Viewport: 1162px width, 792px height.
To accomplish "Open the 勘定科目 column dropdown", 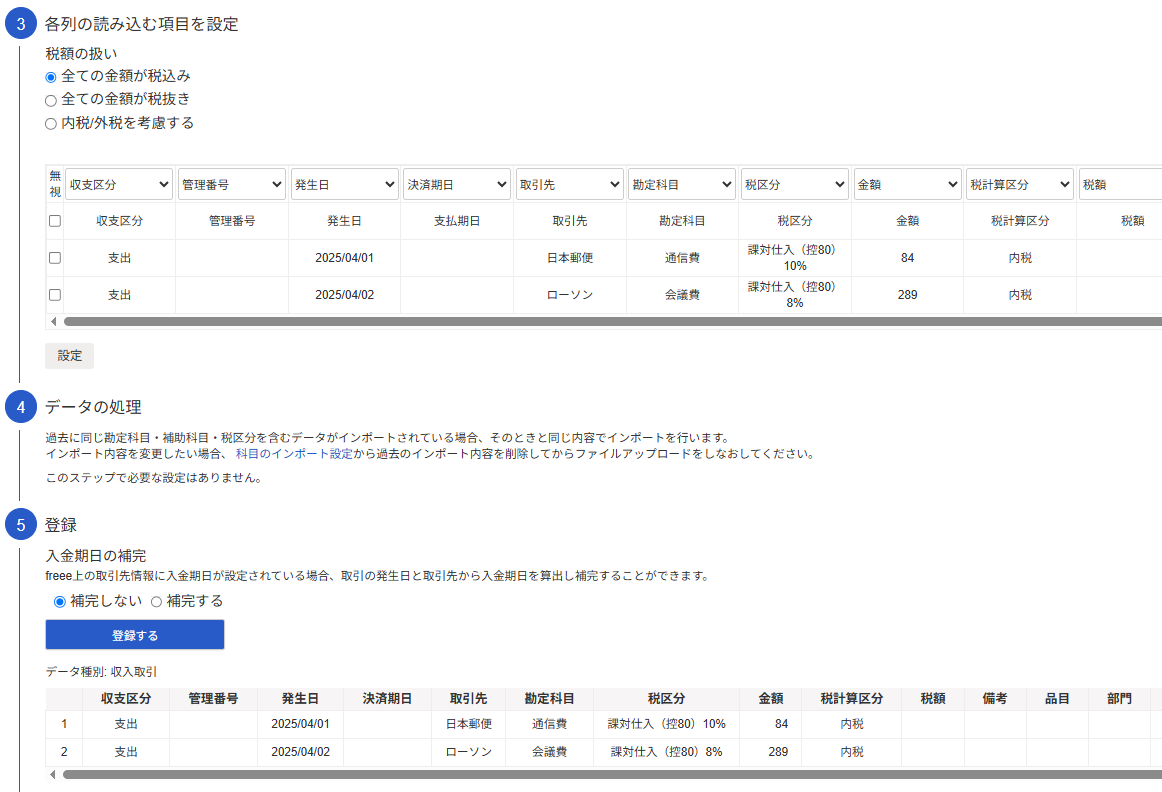I will click(x=683, y=184).
